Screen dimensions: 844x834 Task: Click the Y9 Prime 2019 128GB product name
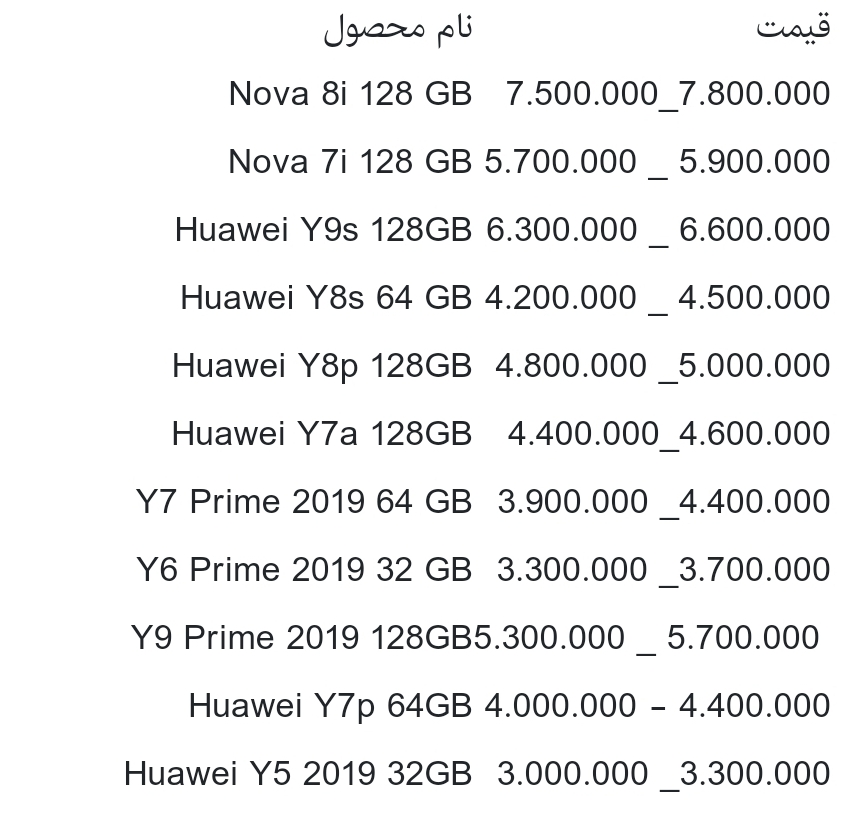[x=301, y=638]
